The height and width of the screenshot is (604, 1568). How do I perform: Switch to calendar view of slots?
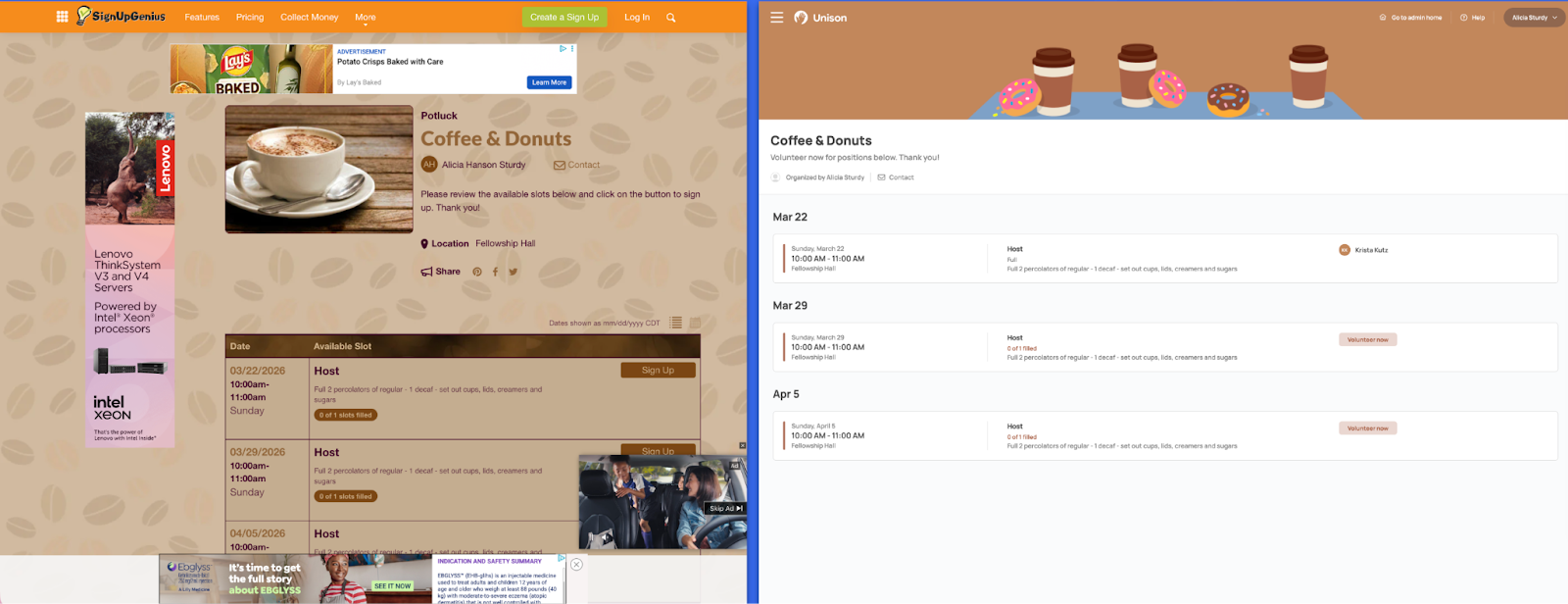pos(695,323)
